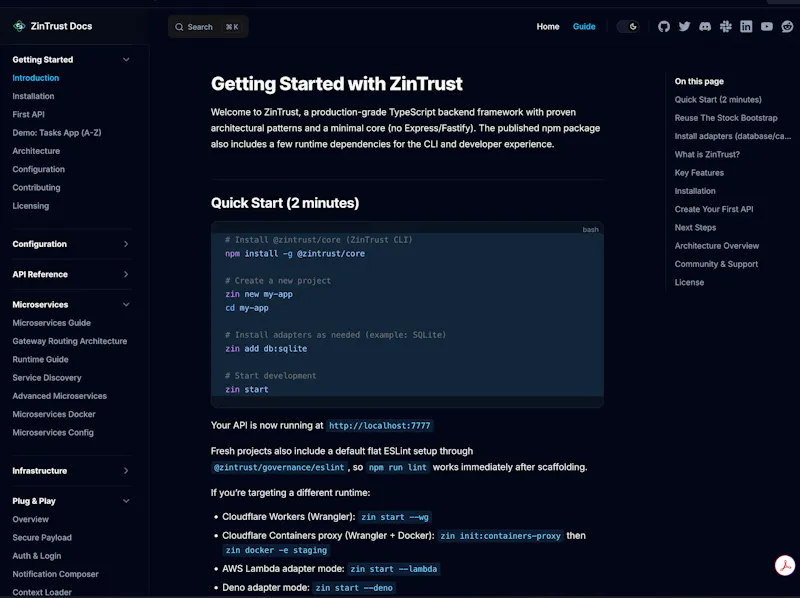Click the red PDF floating button
This screenshot has height=598, width=800.
(785, 565)
